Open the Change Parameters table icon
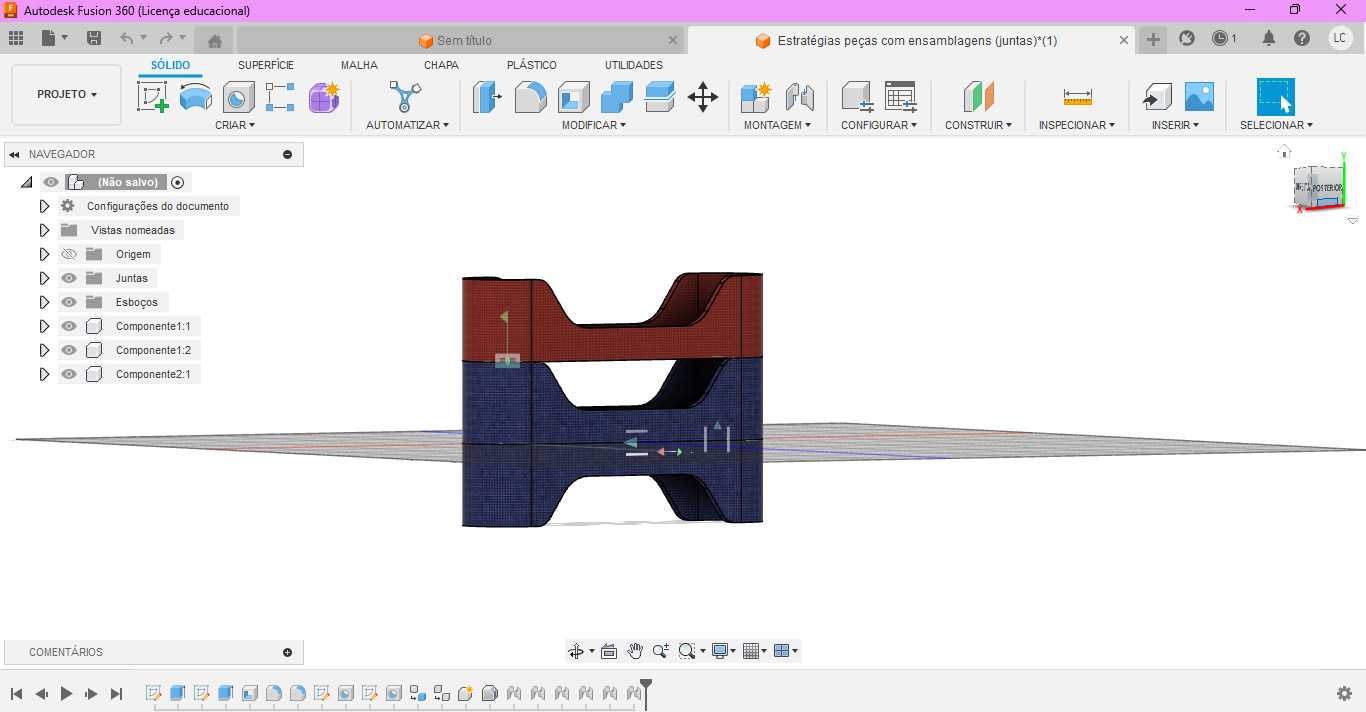 [901, 97]
